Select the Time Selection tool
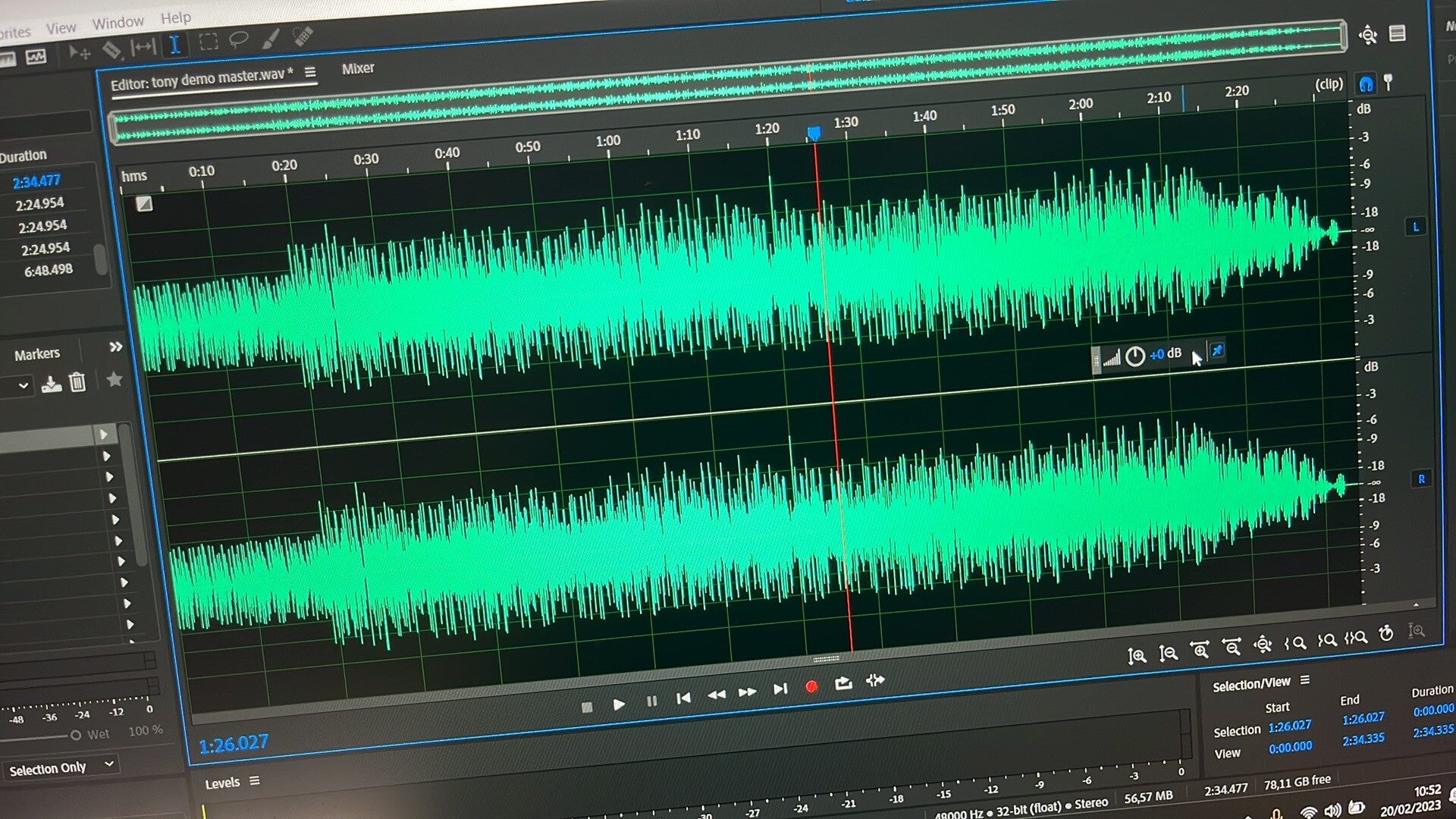The width and height of the screenshot is (1456, 819). 174,45
